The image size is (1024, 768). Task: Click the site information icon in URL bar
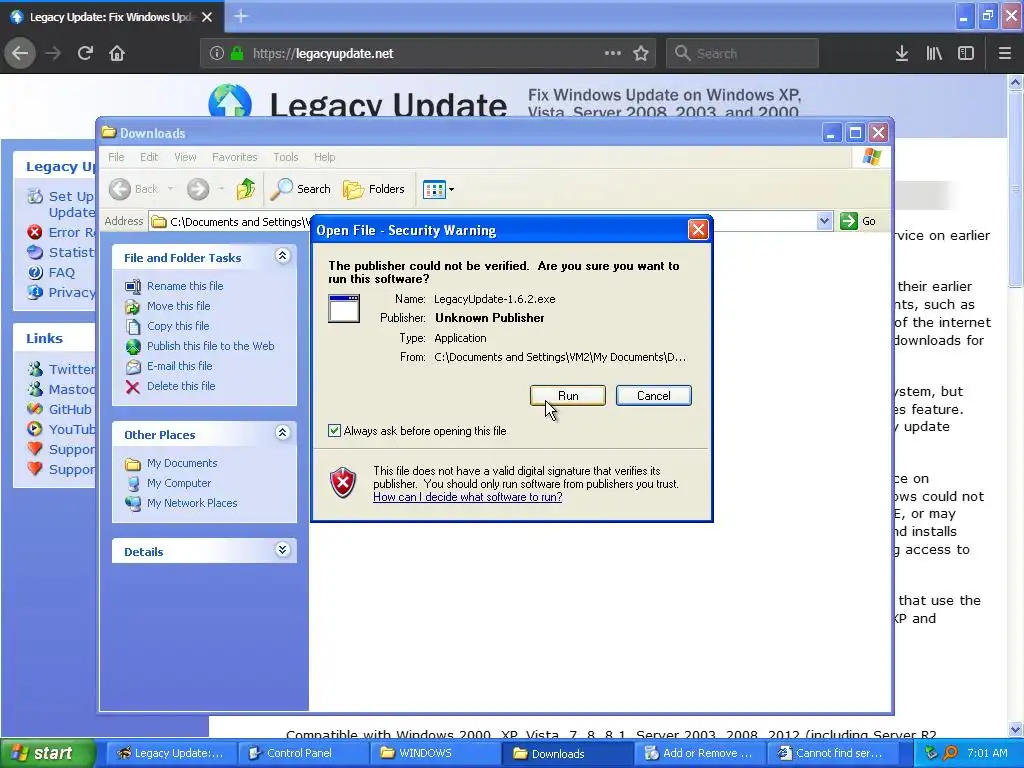tap(217, 53)
